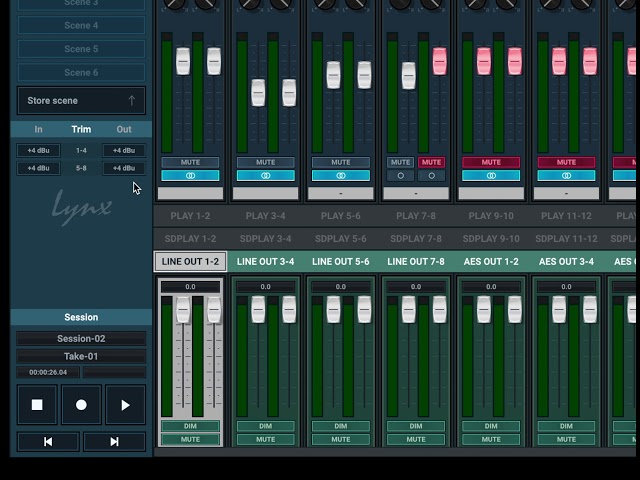Start recording with the round record button
The image size is (640, 480).
[81, 404]
